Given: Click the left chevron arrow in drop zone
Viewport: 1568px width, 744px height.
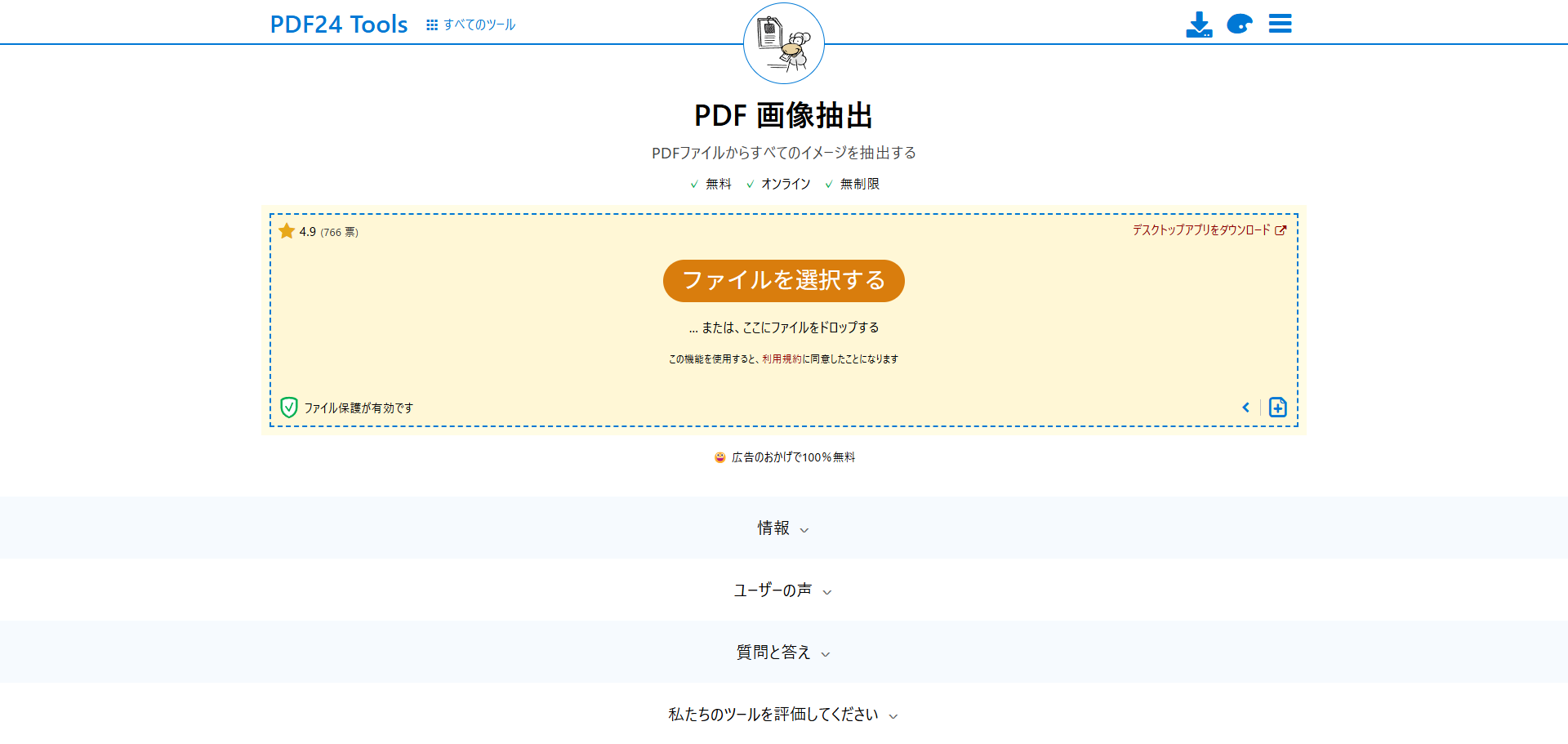Looking at the screenshot, I should point(1246,408).
